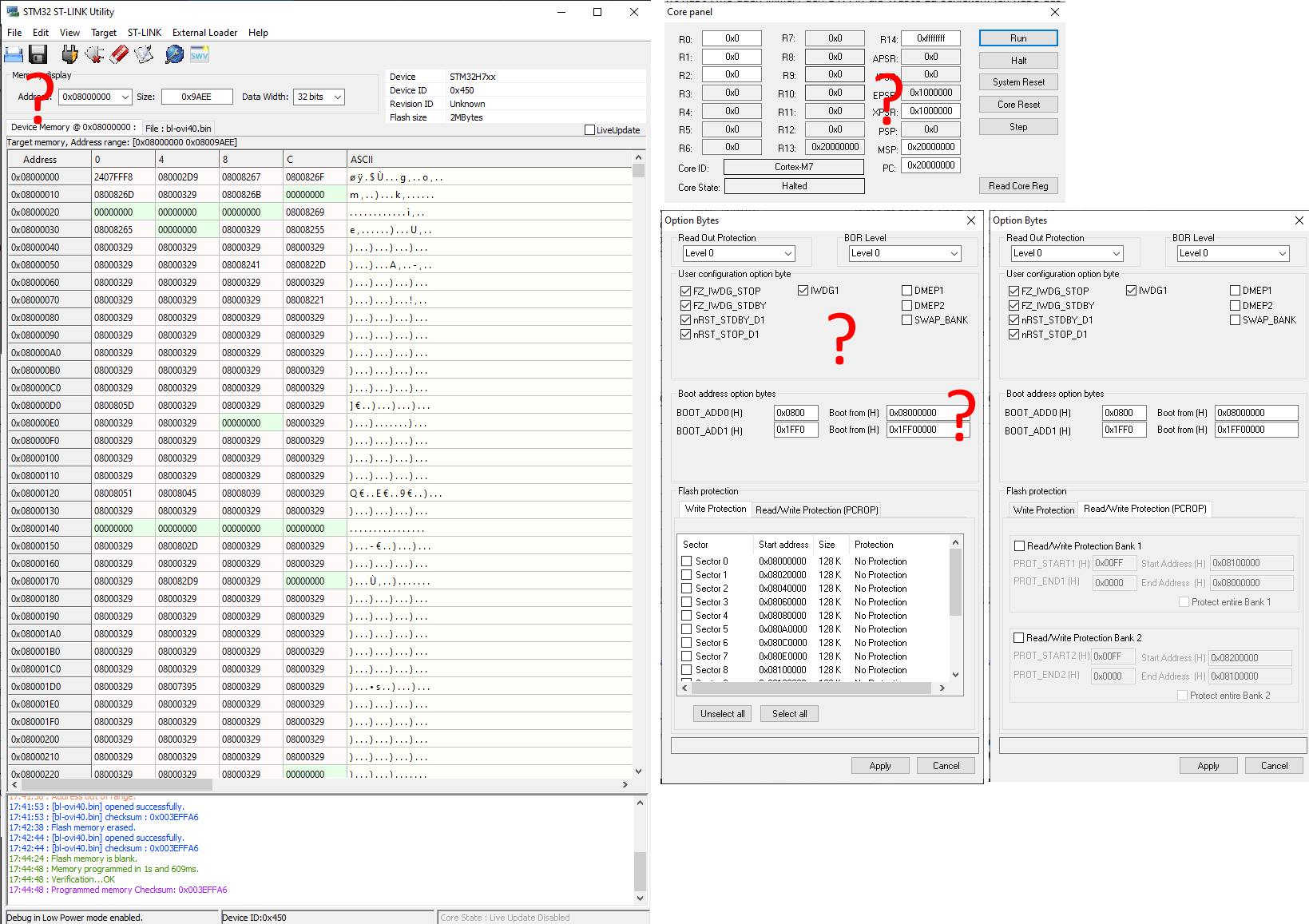Viewport: 1309px width, 924px height.
Task: Switch to the Device Memory @ 0x08000000 tab
Action: [x=73, y=127]
